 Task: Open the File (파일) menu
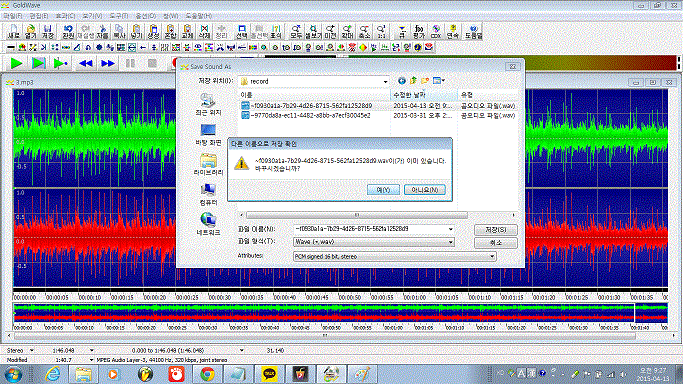click(13, 16)
